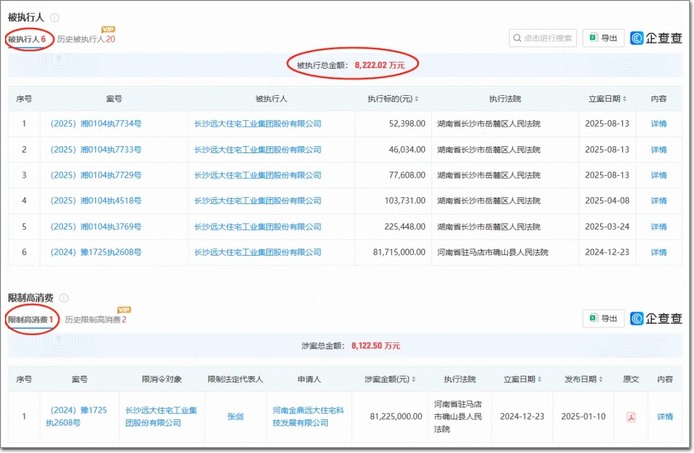The image size is (694, 453).
Task: Switch to 历史被执行人 tab
Action: click(x=85, y=39)
